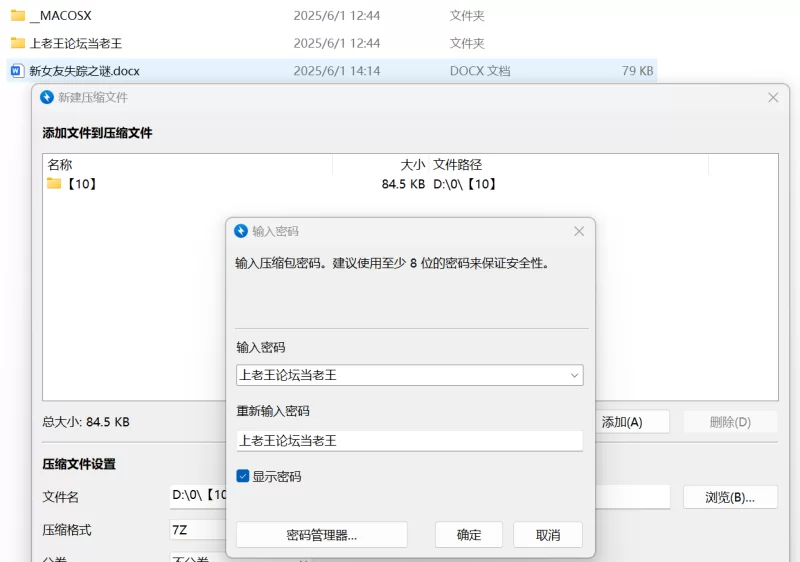Select the _MACOSX folder name
This screenshot has height=562, width=800.
(x=61, y=16)
